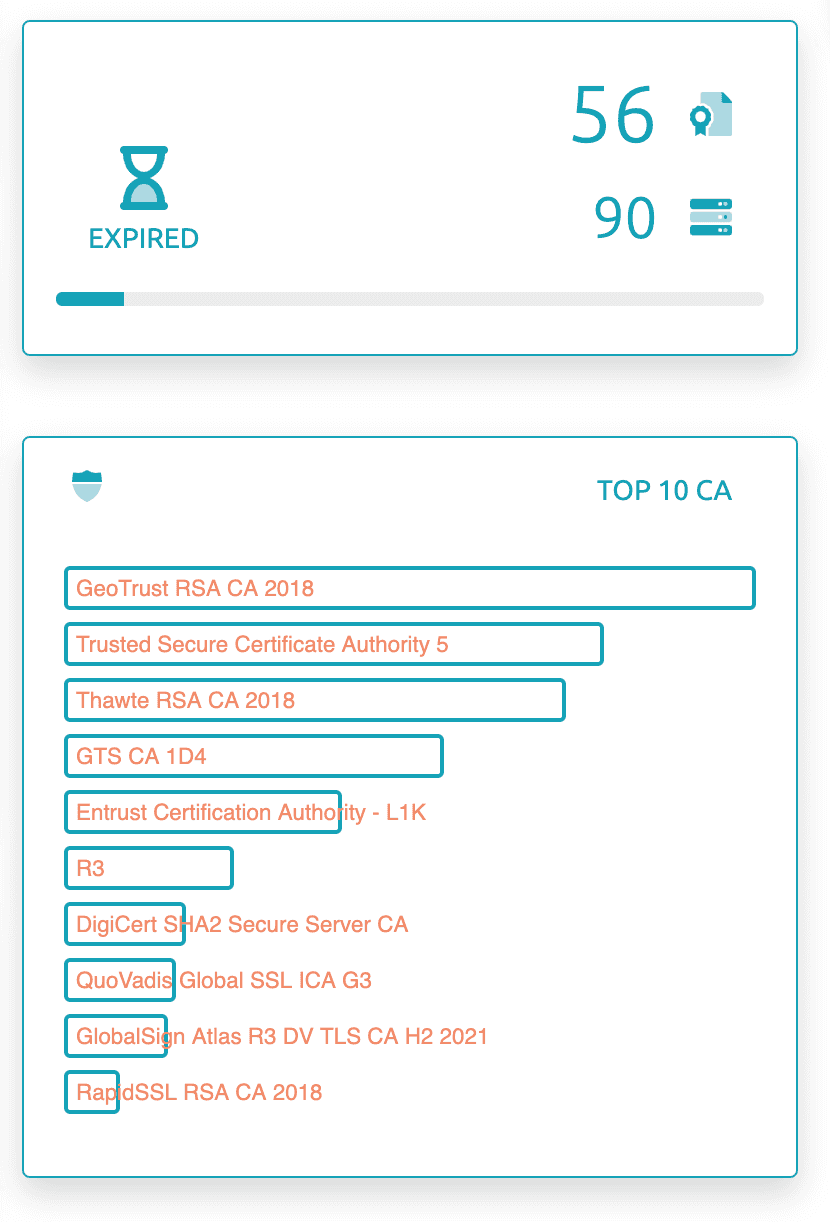Click the shield icon in Top 10 CA panel
830x1222 pixels.
[88, 487]
